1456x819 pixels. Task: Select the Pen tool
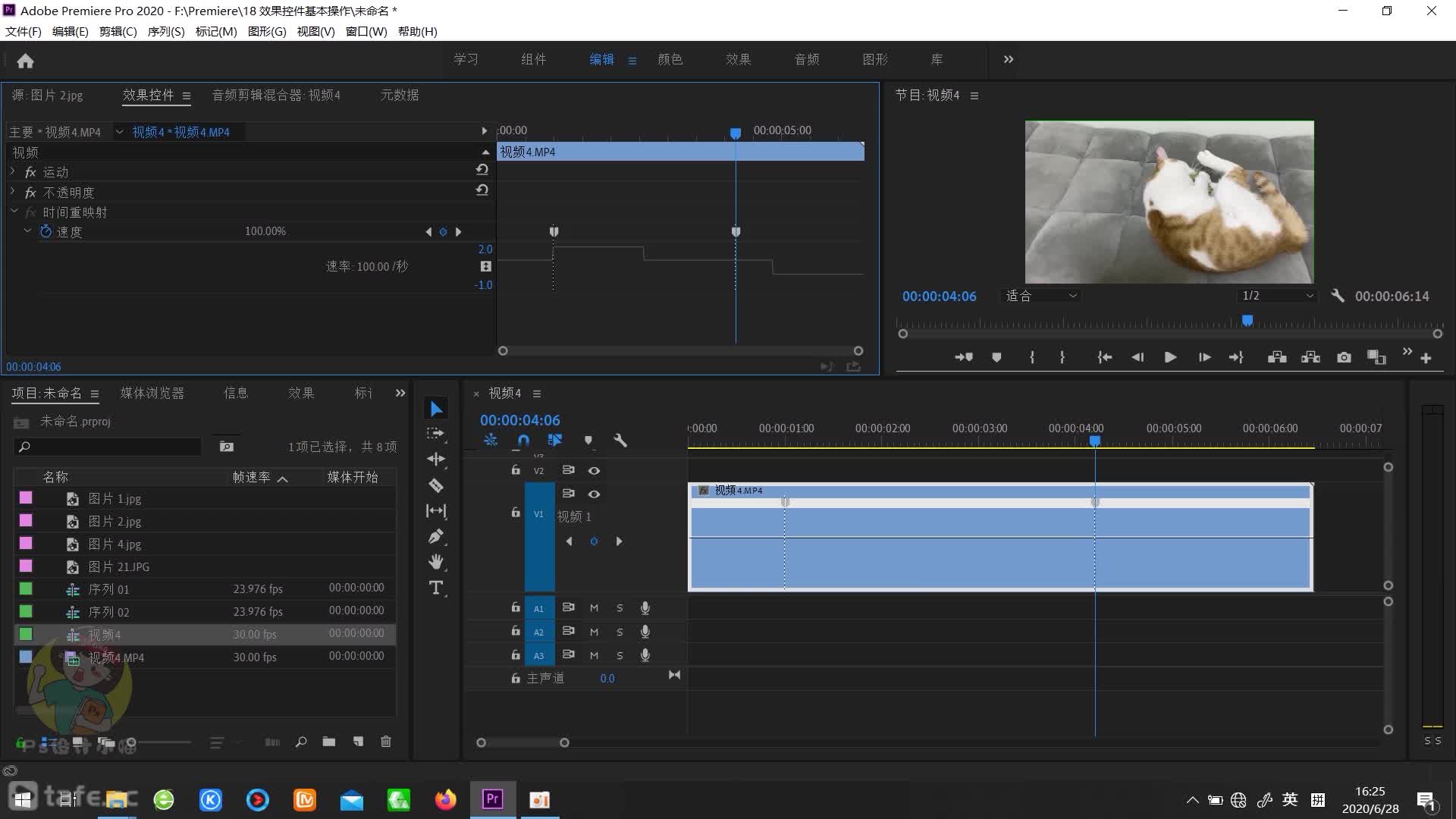pyautogui.click(x=436, y=537)
